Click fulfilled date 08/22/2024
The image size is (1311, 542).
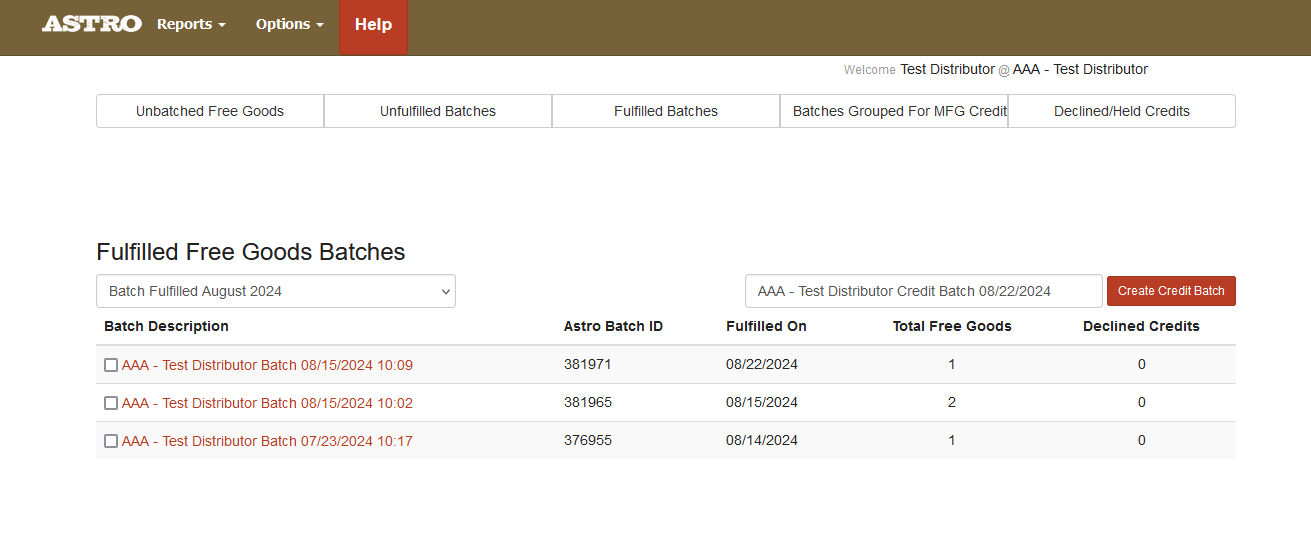[762, 365]
